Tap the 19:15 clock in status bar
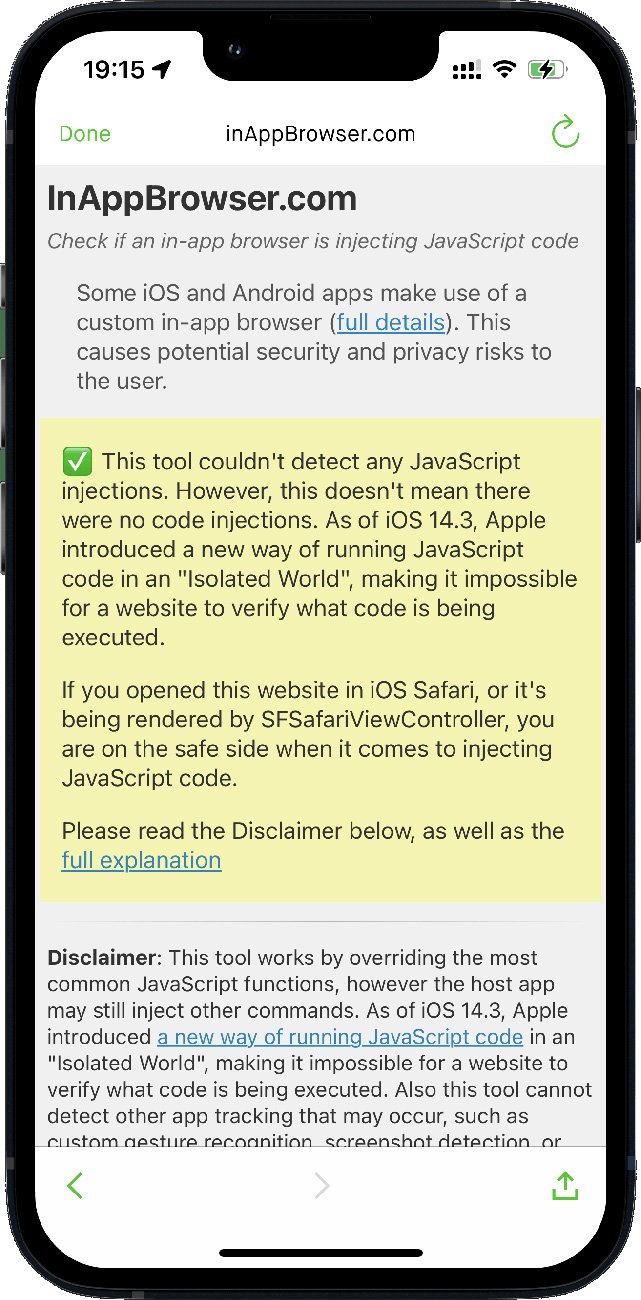 click(x=113, y=70)
